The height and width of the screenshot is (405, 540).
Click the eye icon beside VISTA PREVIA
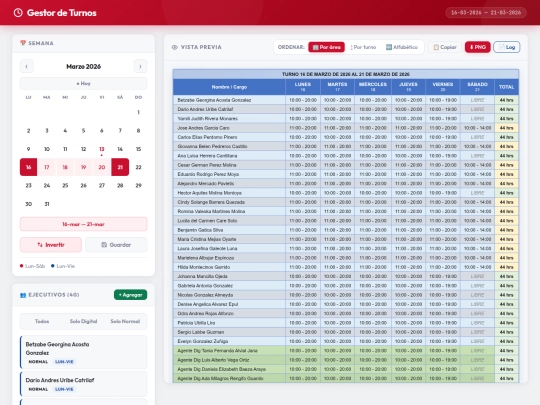(x=175, y=47)
